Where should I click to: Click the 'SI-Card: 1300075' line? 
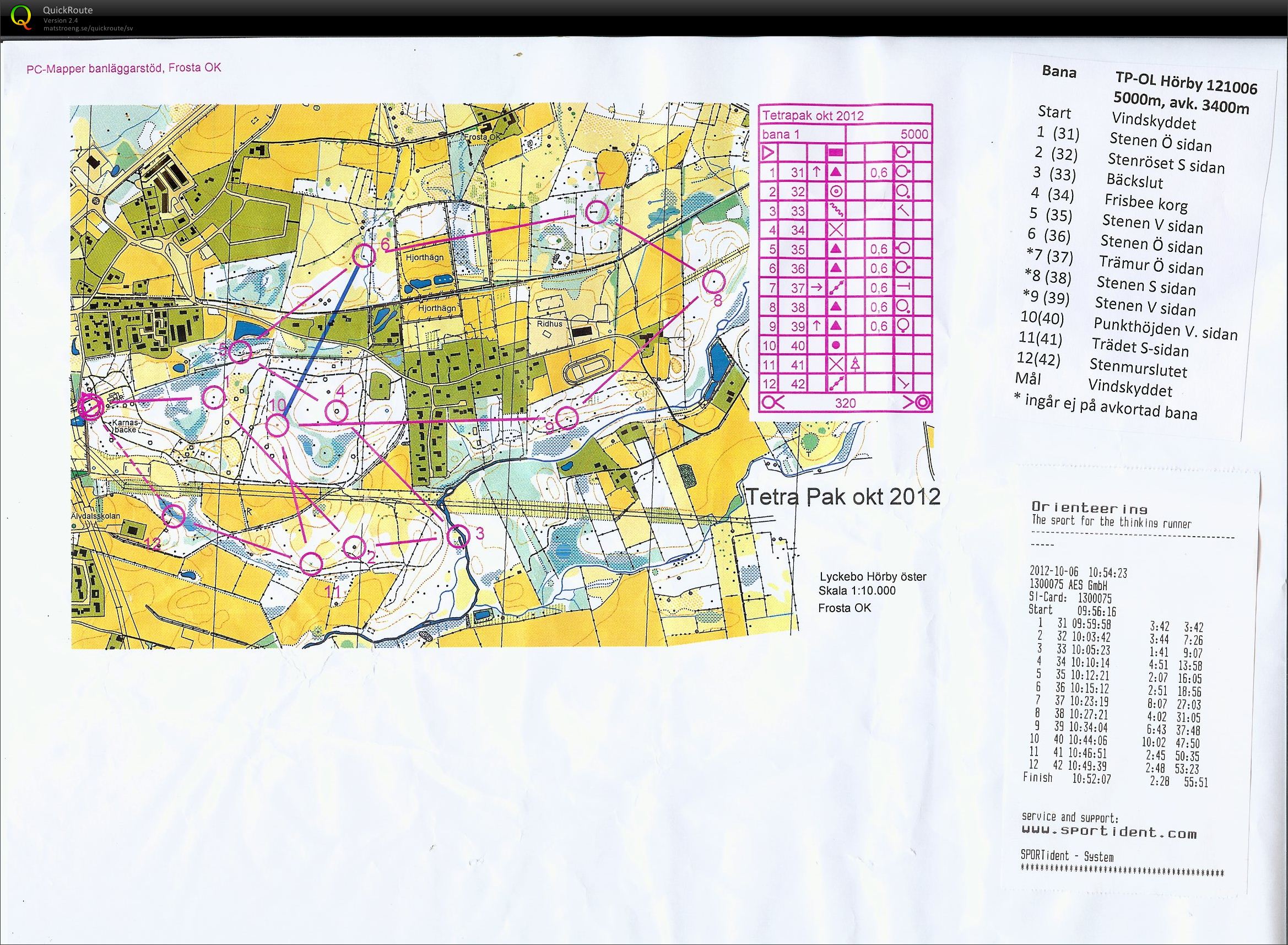[1070, 598]
